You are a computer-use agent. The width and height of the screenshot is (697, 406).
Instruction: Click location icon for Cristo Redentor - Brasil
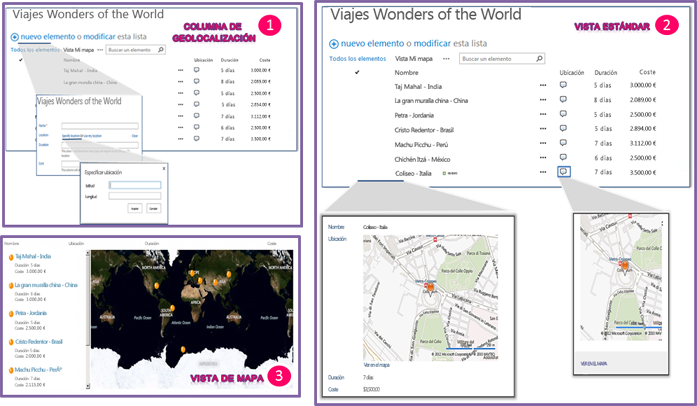point(563,129)
